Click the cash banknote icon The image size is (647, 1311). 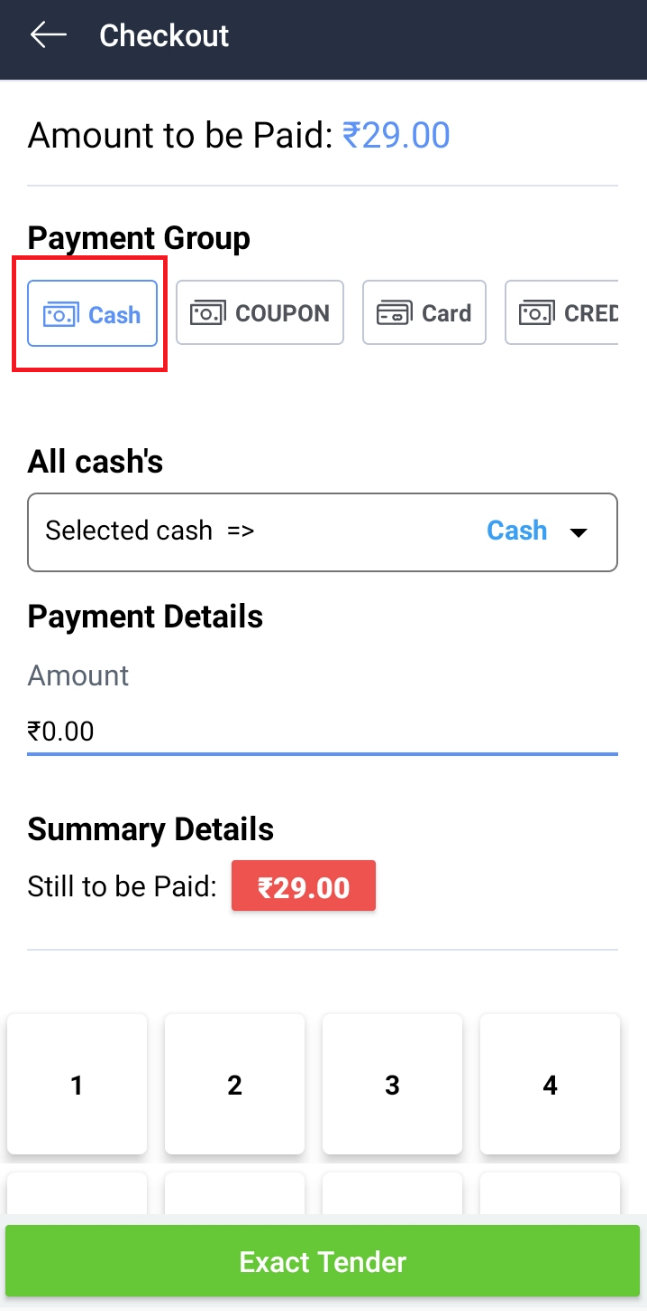(60, 315)
